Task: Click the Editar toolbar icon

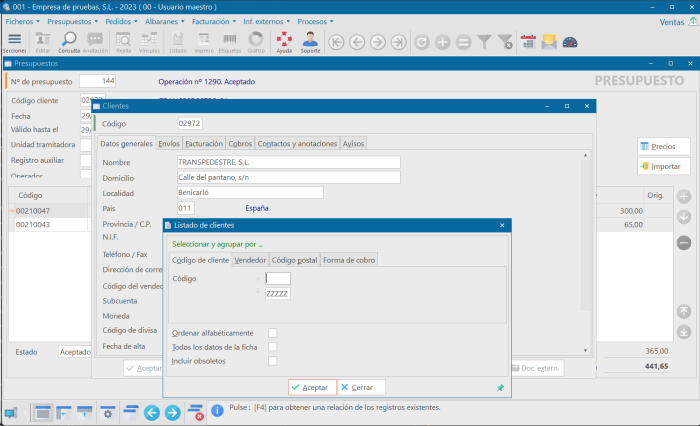Action: [x=43, y=42]
